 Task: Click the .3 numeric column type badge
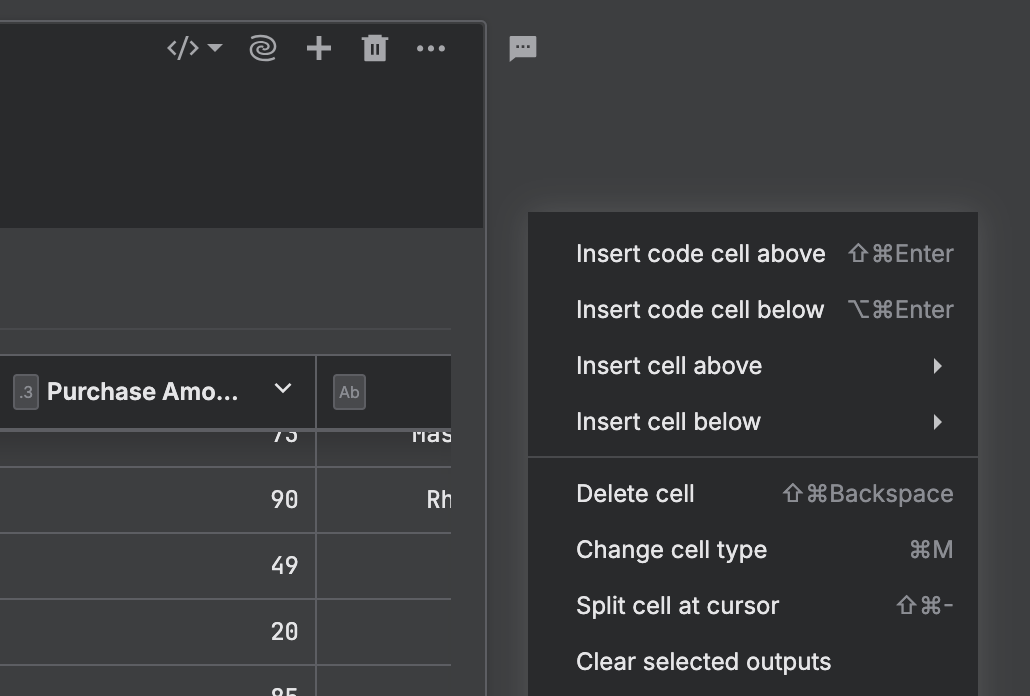coord(24,392)
